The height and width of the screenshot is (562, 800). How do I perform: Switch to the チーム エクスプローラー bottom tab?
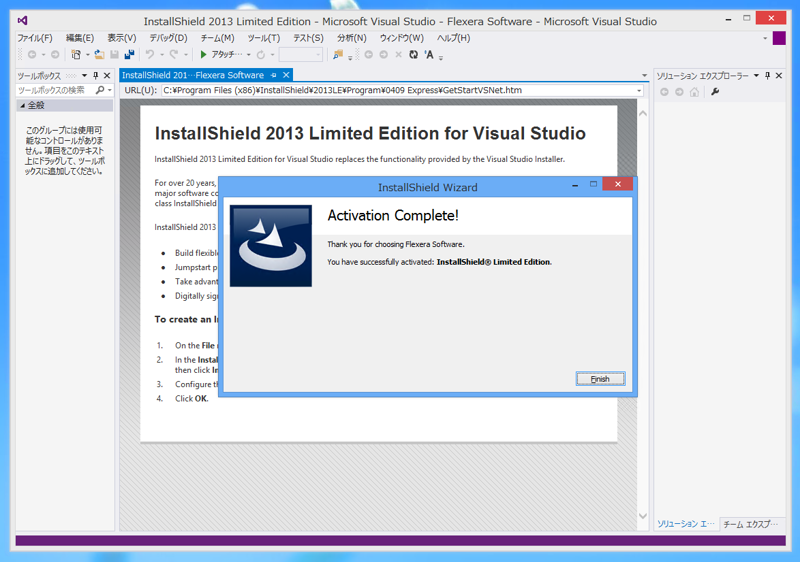pyautogui.click(x=751, y=524)
